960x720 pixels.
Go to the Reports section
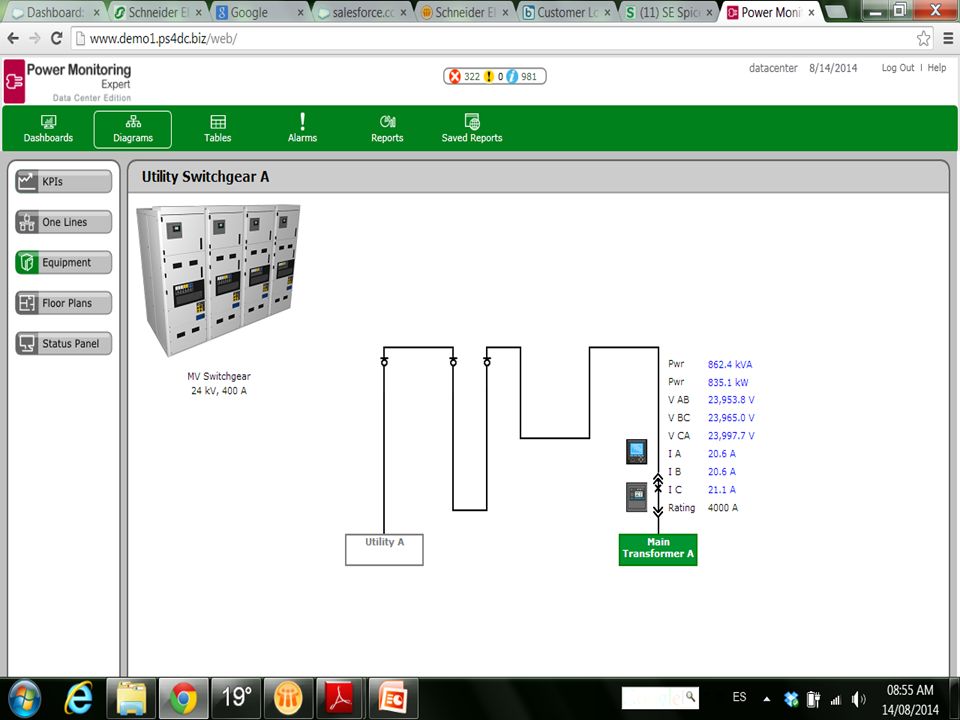click(387, 129)
